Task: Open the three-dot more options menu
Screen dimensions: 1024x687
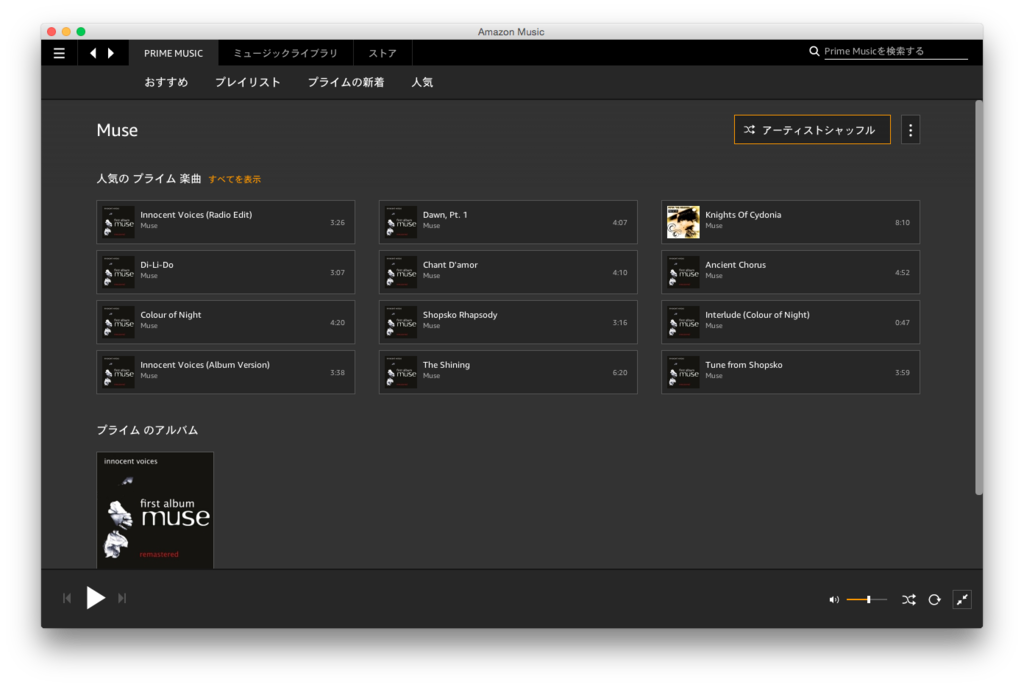Action: pos(910,130)
